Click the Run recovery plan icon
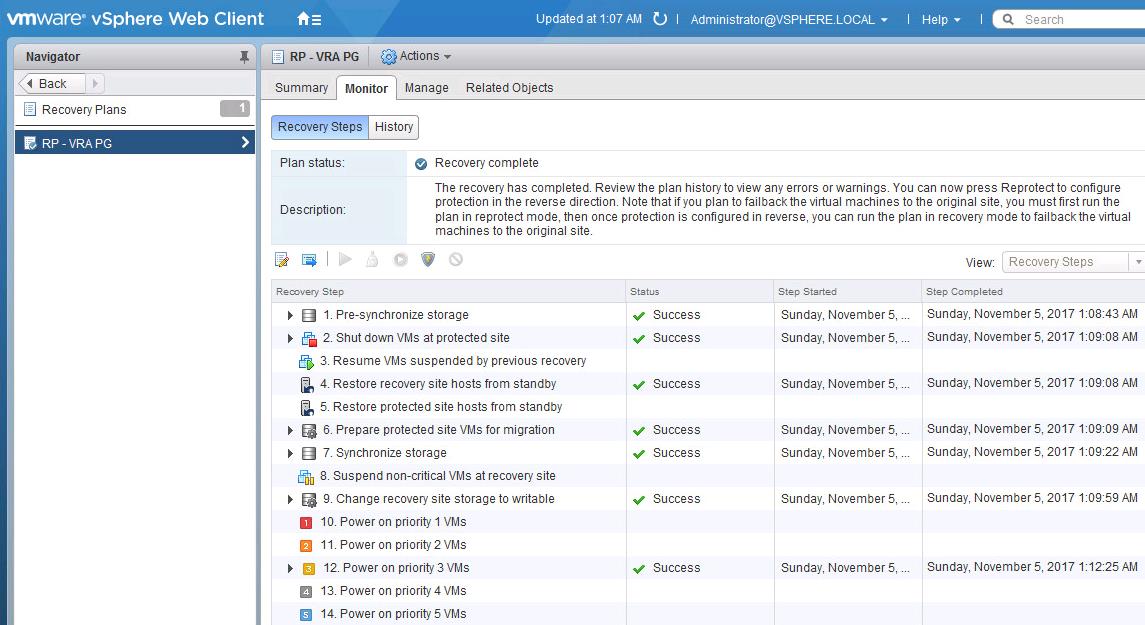 [x=400, y=259]
